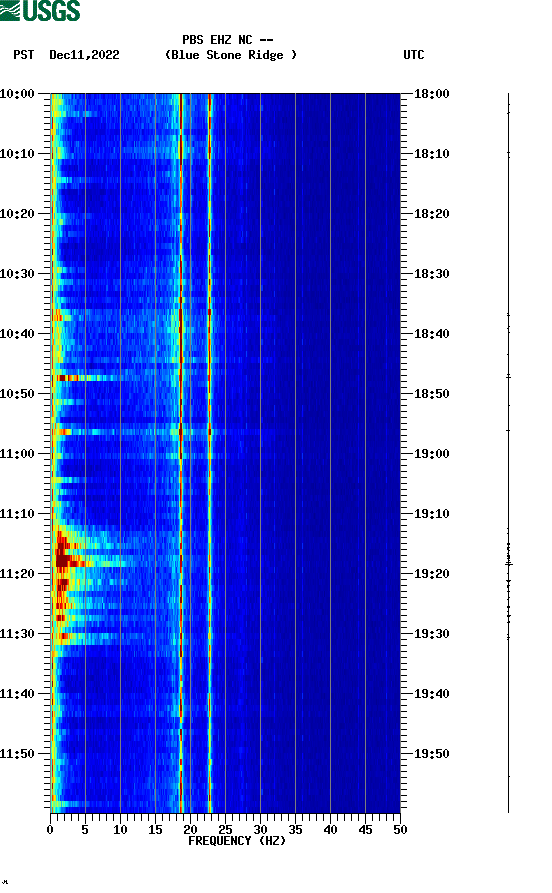The height and width of the screenshot is (893, 552).
Task: Click the '15' frequency axis tick label
Action: tap(156, 830)
